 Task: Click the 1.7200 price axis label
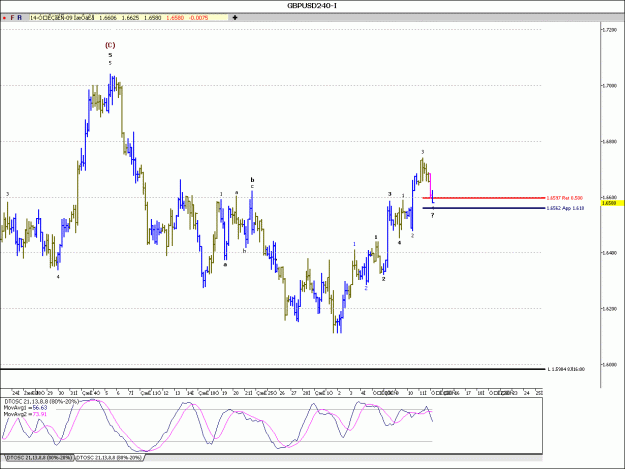(x=609, y=30)
